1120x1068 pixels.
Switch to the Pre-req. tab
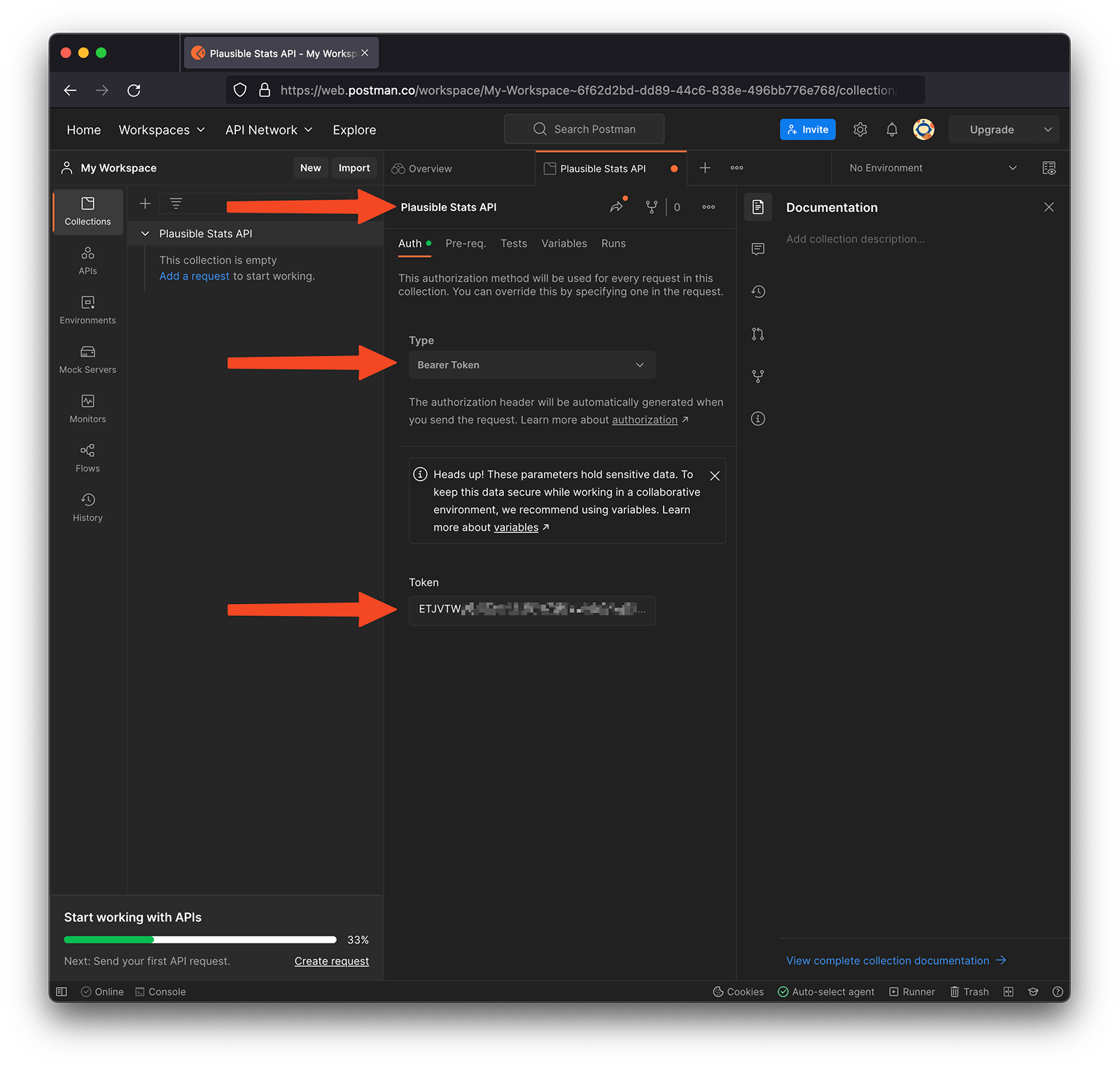pos(465,244)
